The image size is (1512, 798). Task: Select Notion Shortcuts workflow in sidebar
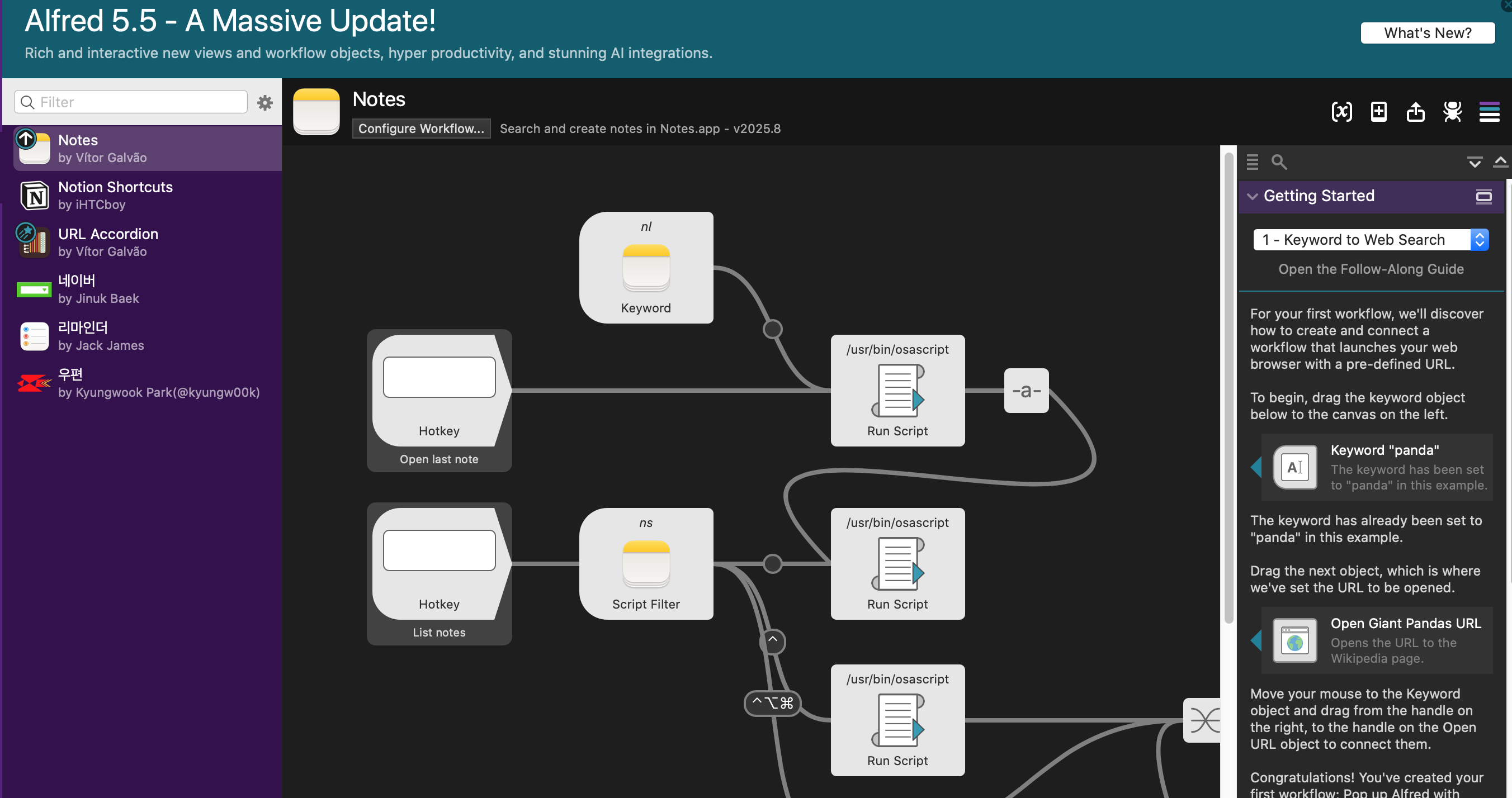pos(141,195)
